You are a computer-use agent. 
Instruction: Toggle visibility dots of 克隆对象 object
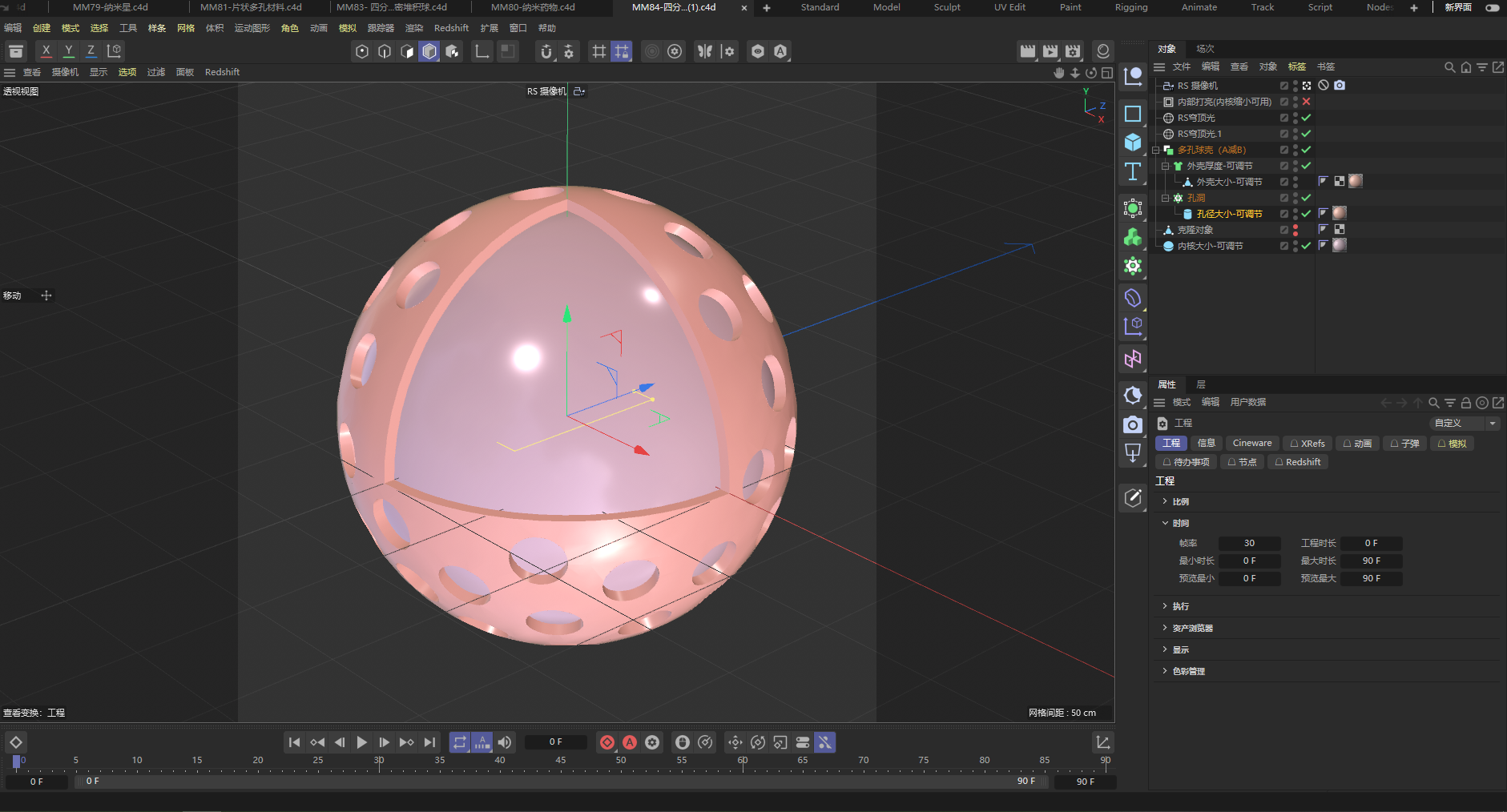coord(1295,230)
